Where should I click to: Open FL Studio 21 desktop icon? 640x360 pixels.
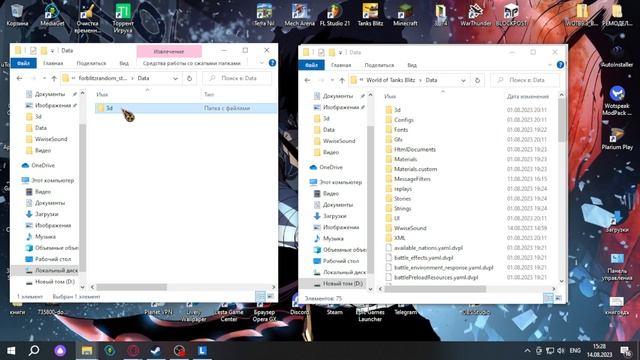pos(335,15)
